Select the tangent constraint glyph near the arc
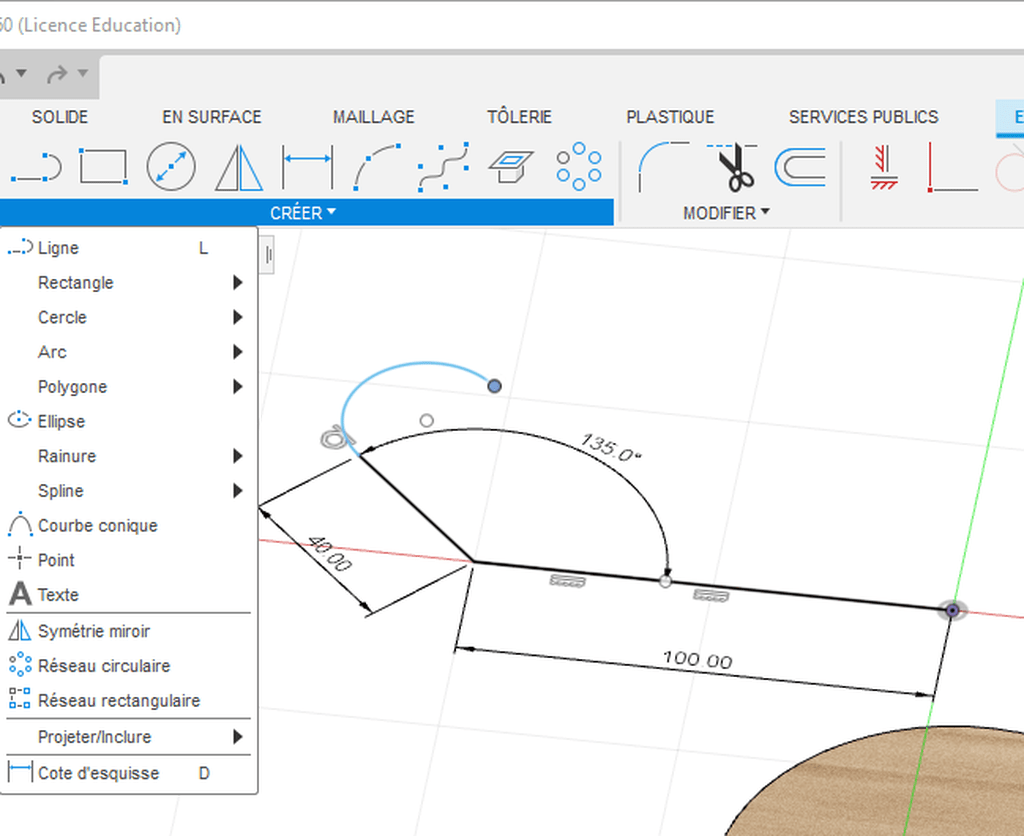The height and width of the screenshot is (836, 1024). (334, 437)
